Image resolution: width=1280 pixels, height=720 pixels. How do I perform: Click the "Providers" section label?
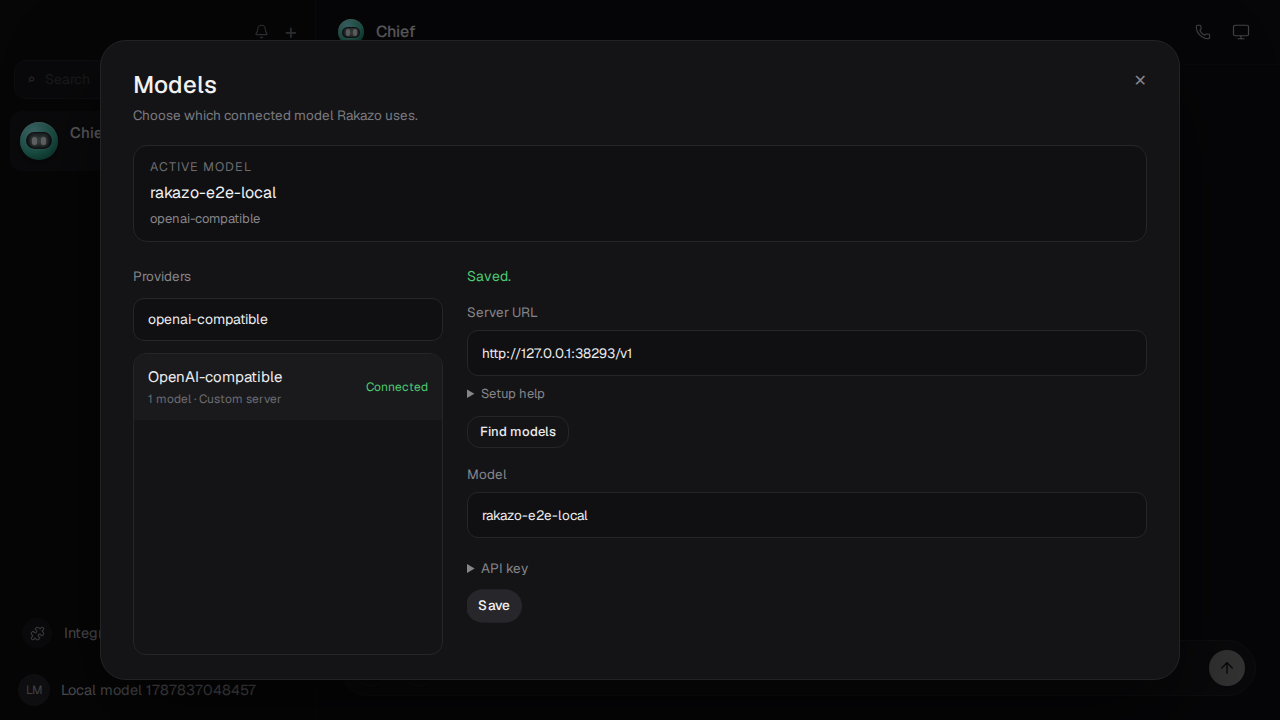point(162,276)
